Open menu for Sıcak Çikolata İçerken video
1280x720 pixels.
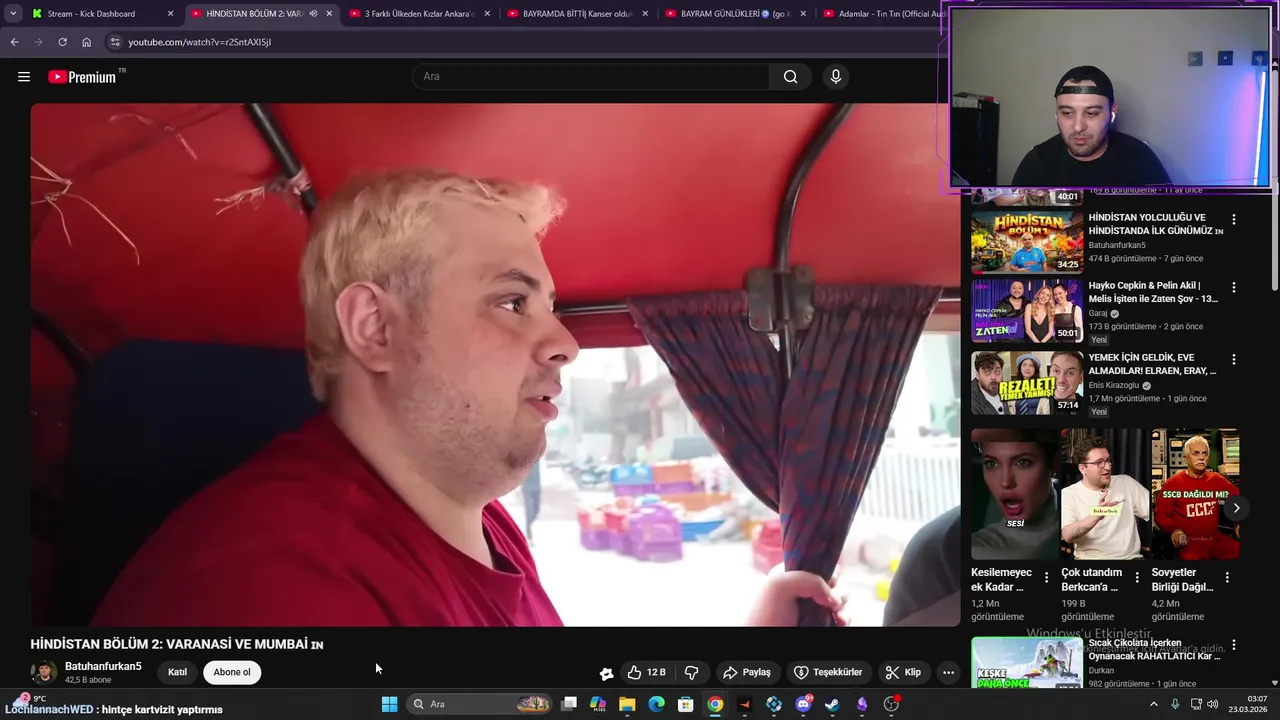click(x=1233, y=645)
